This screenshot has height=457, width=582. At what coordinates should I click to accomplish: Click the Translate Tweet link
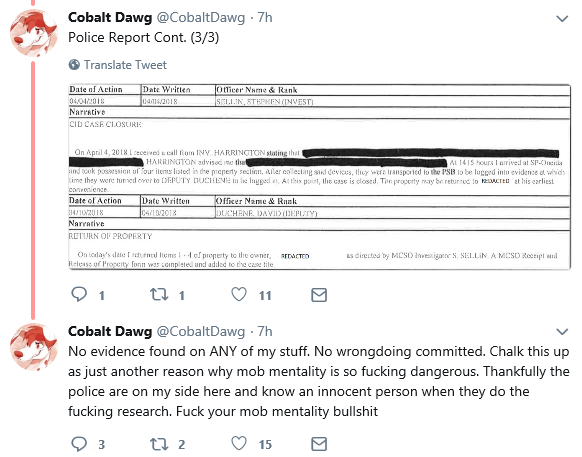125,65
